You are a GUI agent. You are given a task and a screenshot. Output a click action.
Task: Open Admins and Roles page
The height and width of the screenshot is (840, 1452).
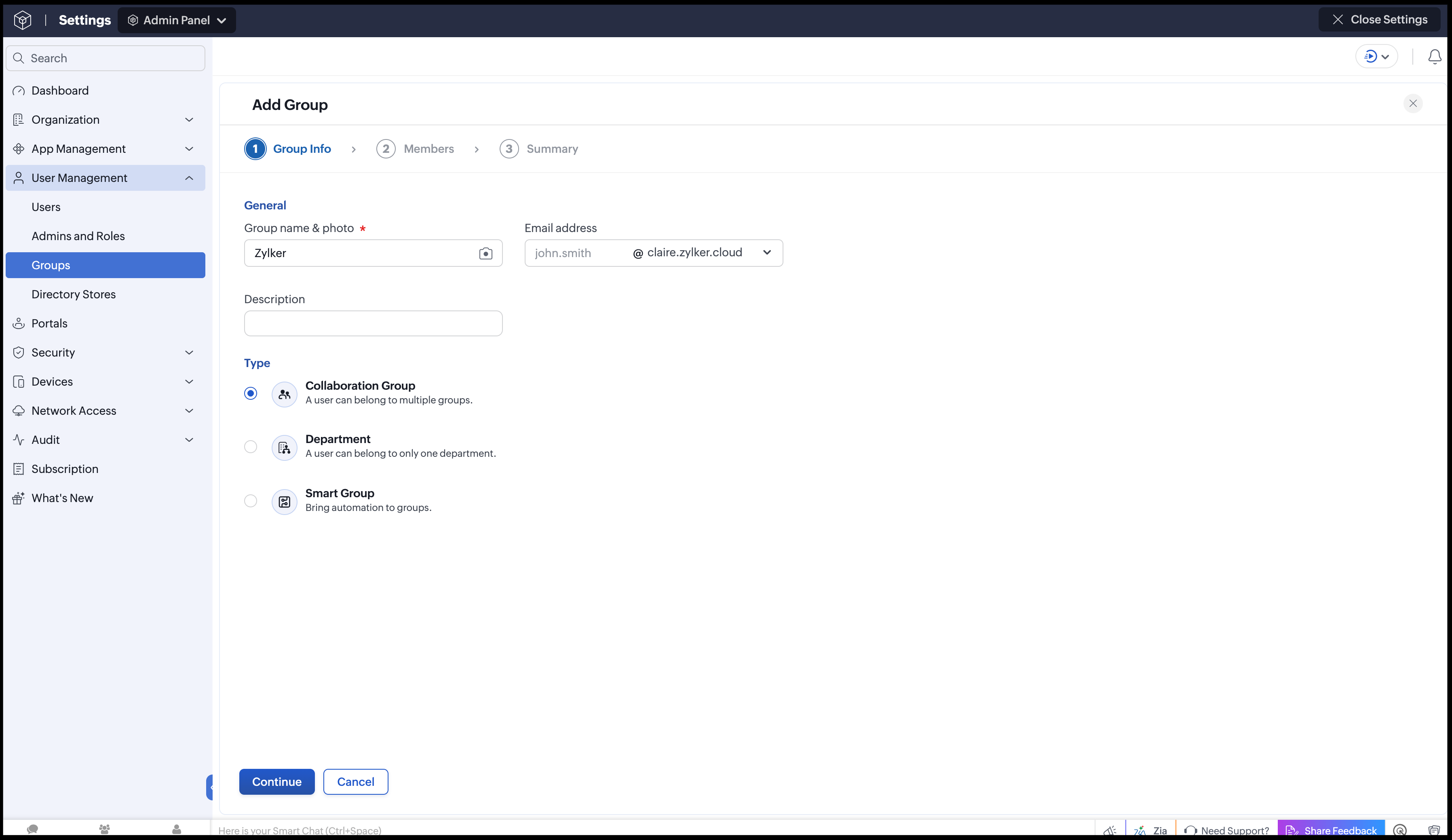point(106,236)
